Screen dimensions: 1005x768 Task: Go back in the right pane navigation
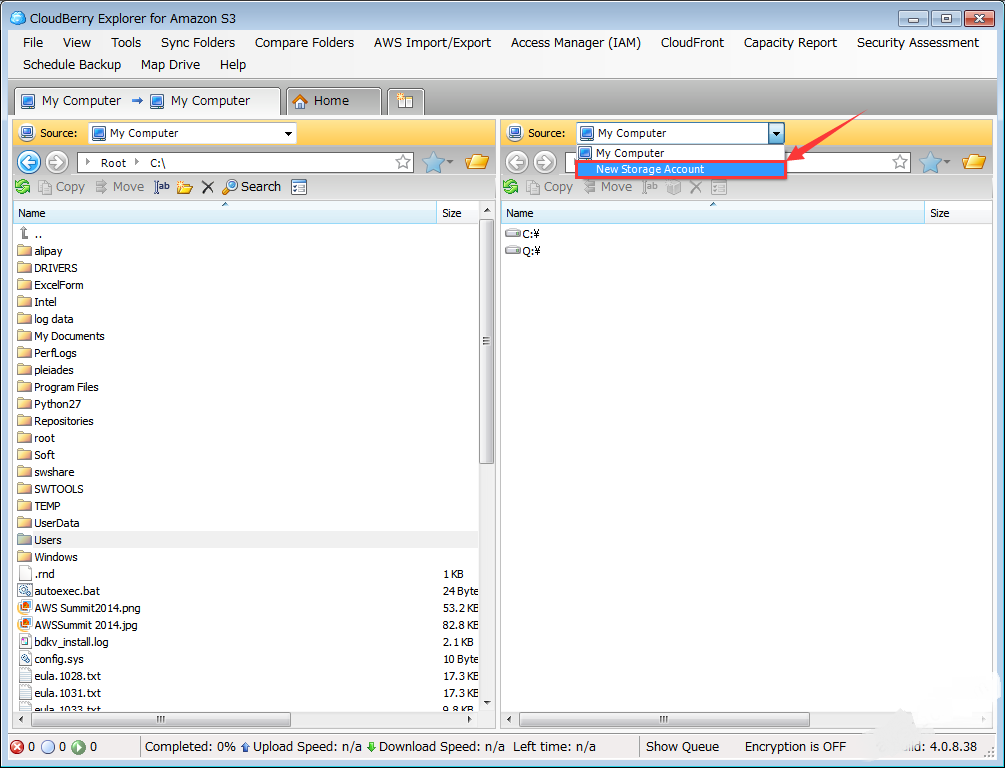(x=517, y=162)
